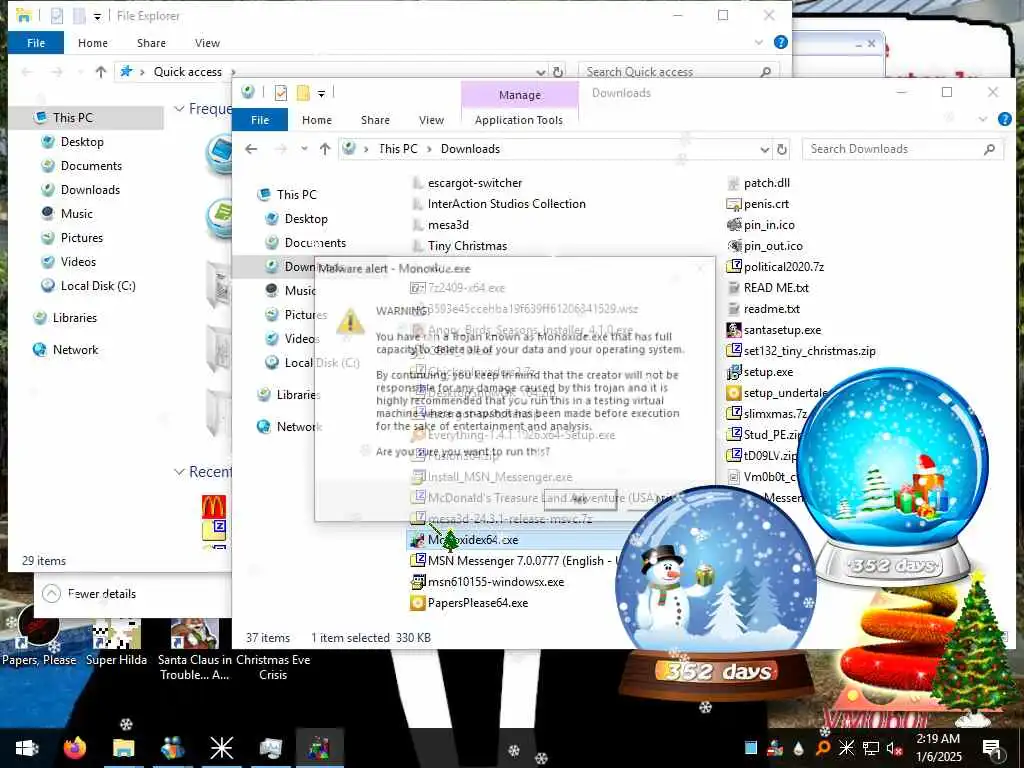The height and width of the screenshot is (768, 1024).
Task: Click the warning icon in Malware alert dialog
Action: pyautogui.click(x=351, y=321)
